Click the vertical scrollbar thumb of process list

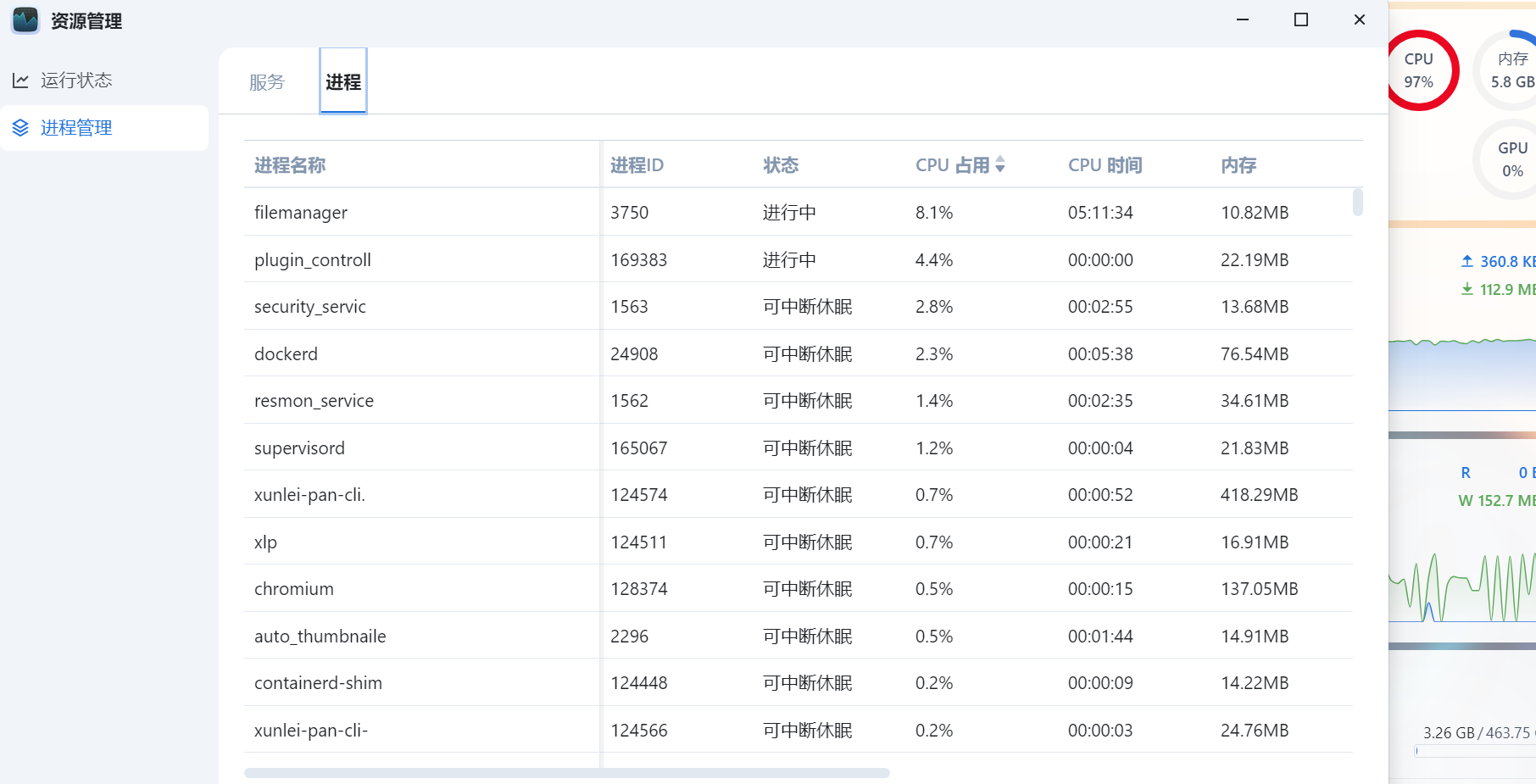[1357, 203]
